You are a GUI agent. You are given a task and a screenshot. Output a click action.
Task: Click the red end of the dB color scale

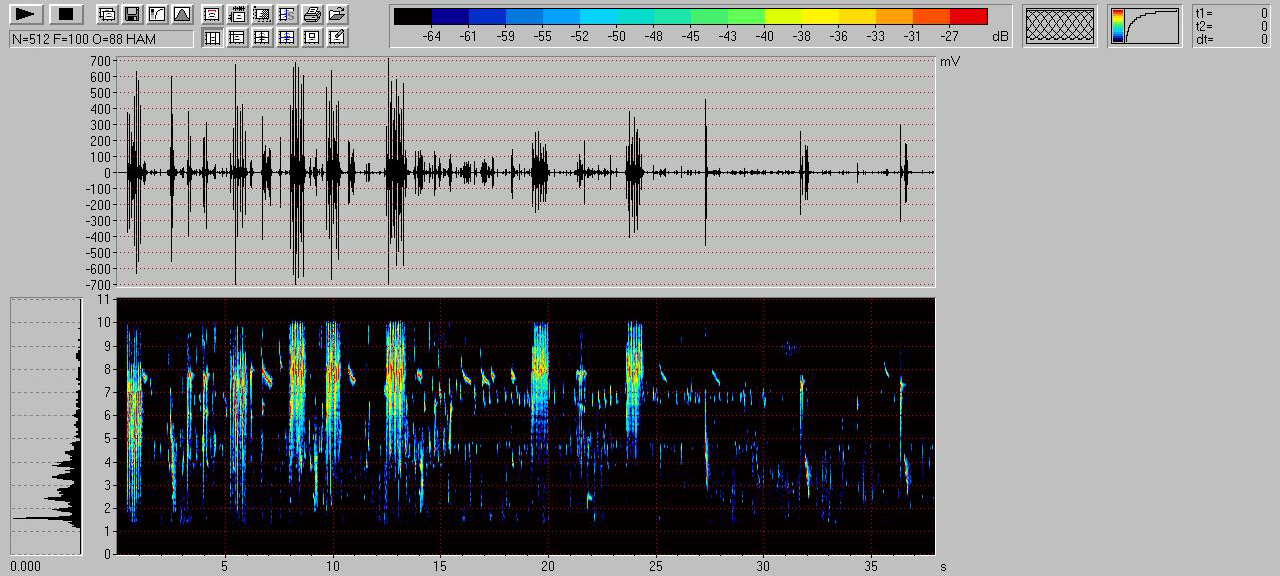968,17
